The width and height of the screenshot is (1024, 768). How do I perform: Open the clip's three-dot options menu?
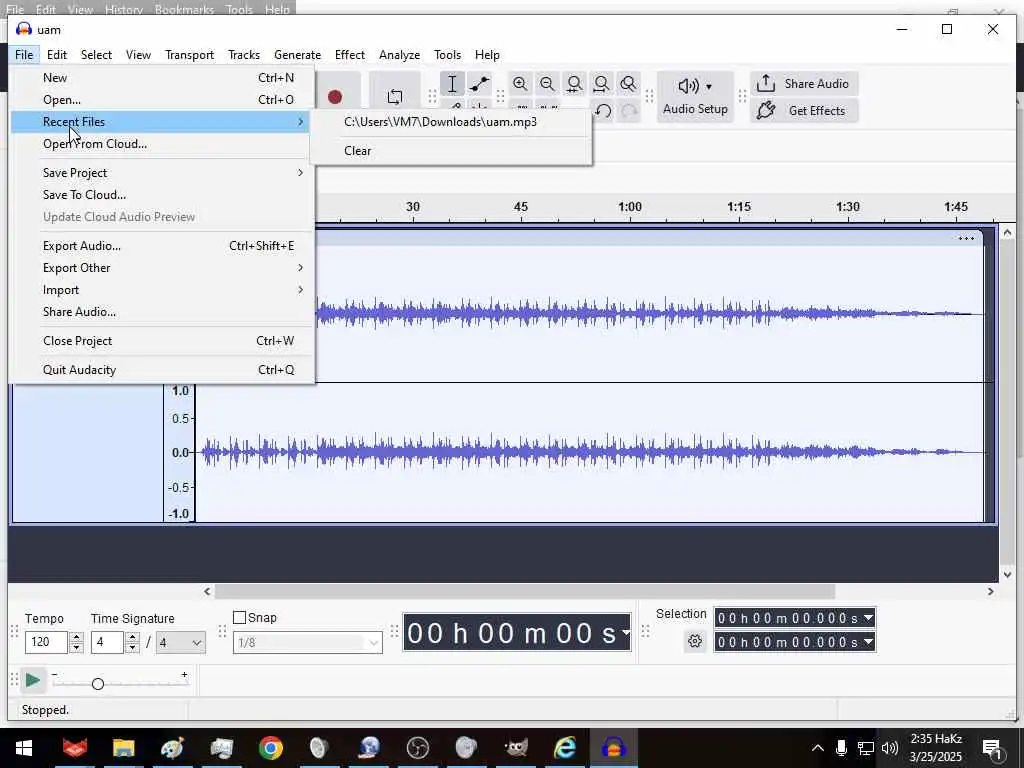click(966, 238)
